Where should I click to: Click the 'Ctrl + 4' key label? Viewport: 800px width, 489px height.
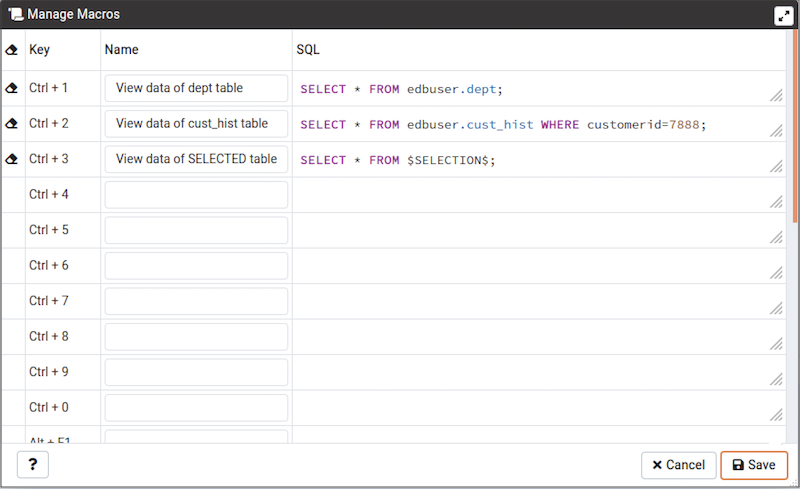tap(48, 194)
